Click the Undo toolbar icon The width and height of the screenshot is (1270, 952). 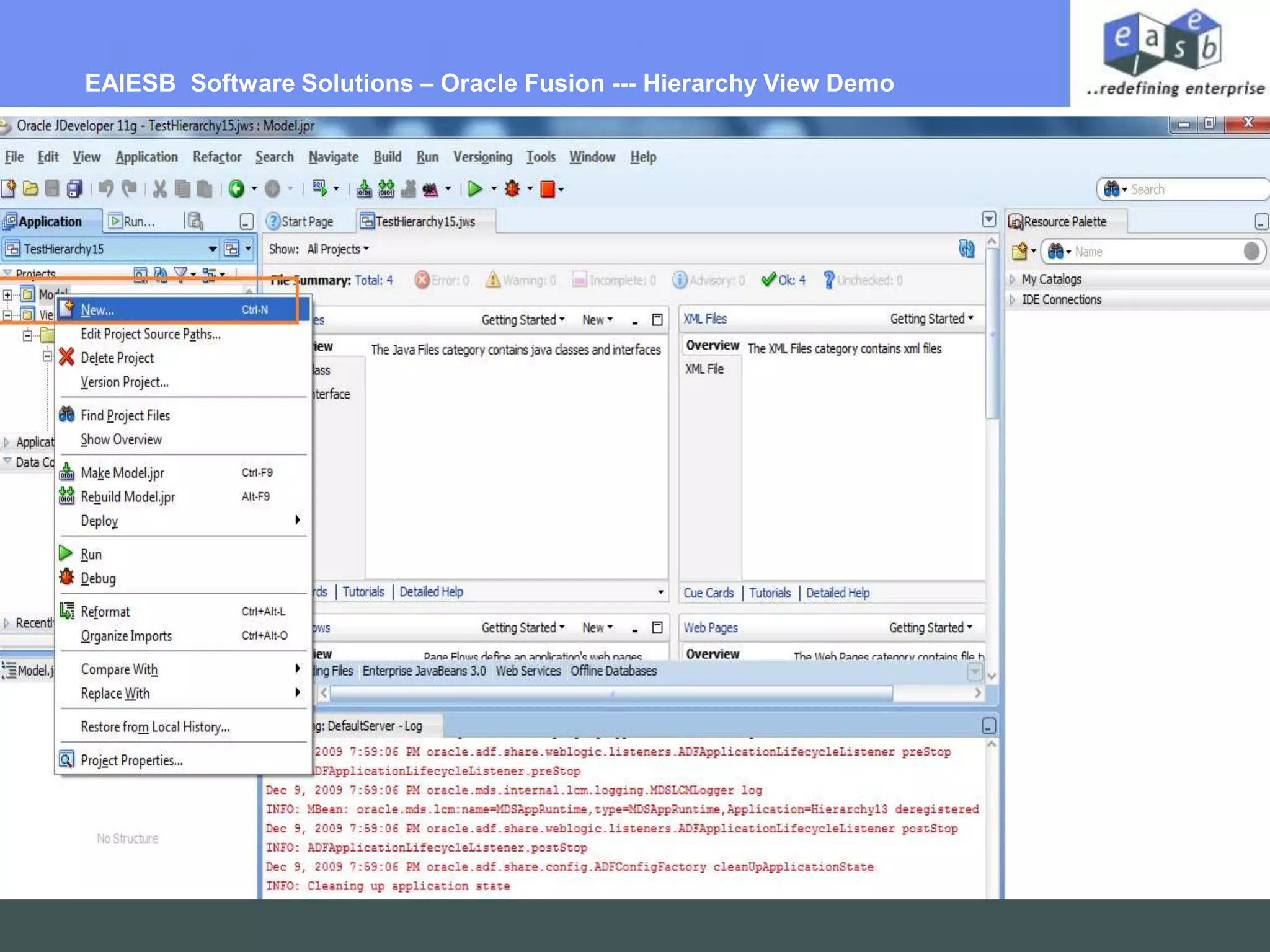click(x=106, y=188)
